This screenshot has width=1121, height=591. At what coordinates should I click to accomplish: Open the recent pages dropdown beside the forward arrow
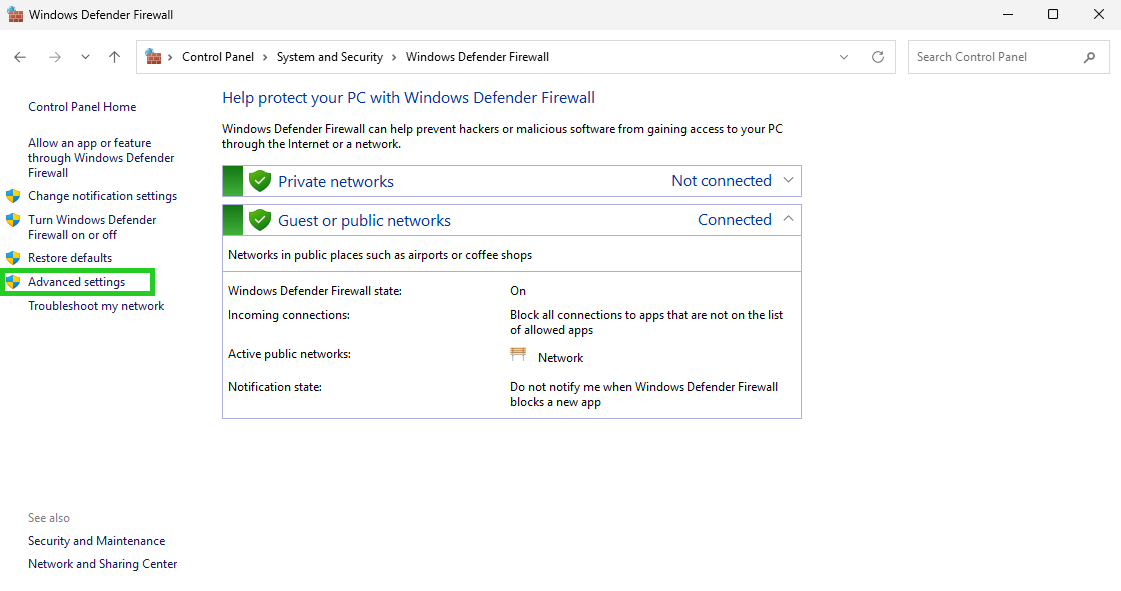(x=85, y=57)
